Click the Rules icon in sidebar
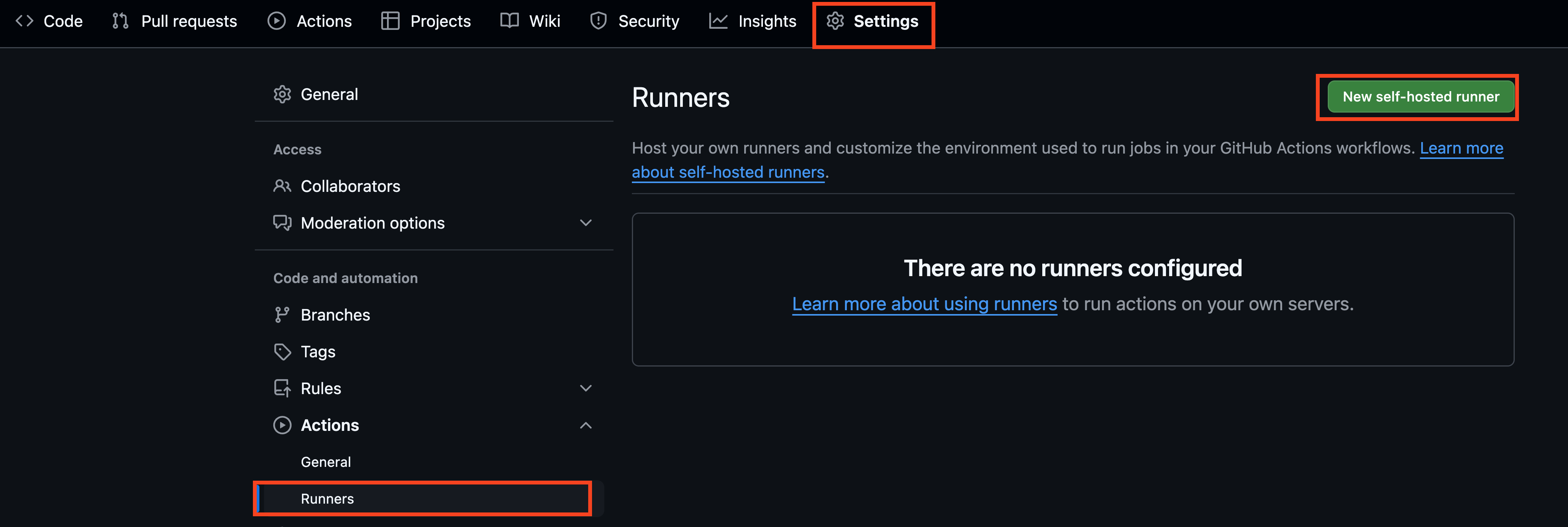The width and height of the screenshot is (1568, 527). point(282,388)
